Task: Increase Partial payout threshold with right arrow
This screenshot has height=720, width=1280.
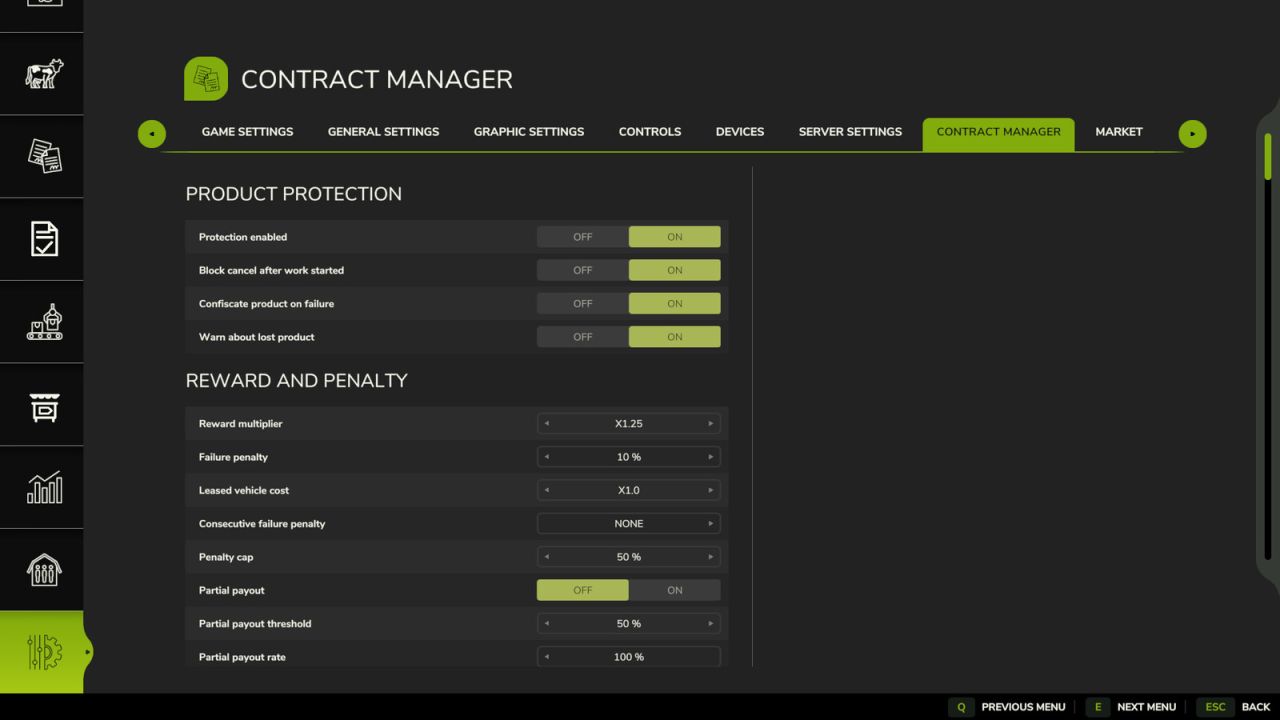Action: tap(711, 623)
